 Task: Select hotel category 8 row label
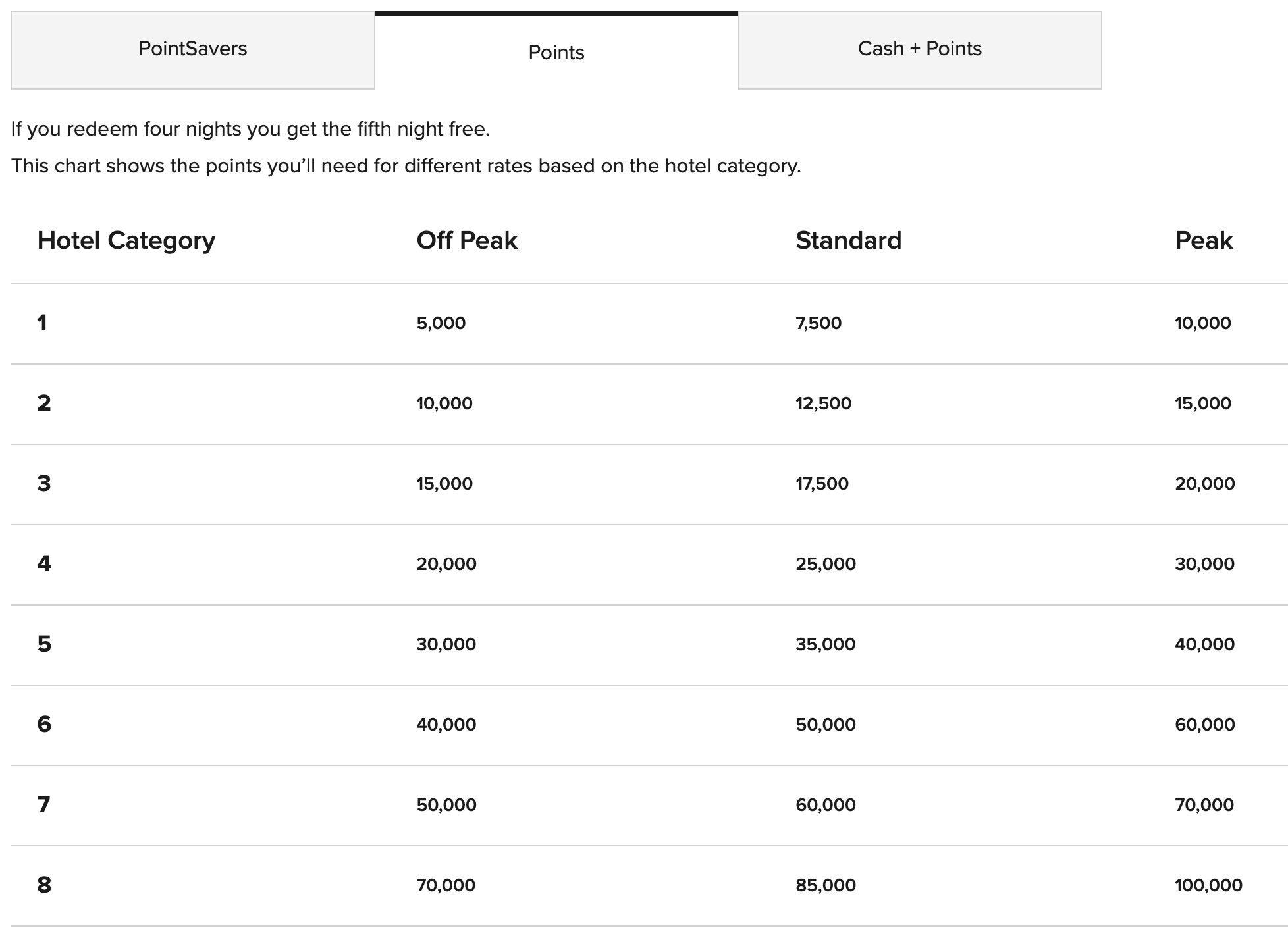point(44,885)
